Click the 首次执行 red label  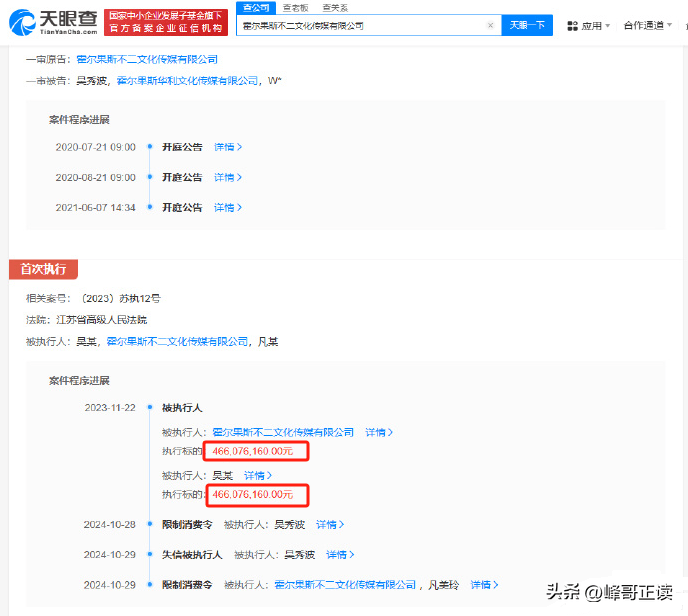[43, 269]
